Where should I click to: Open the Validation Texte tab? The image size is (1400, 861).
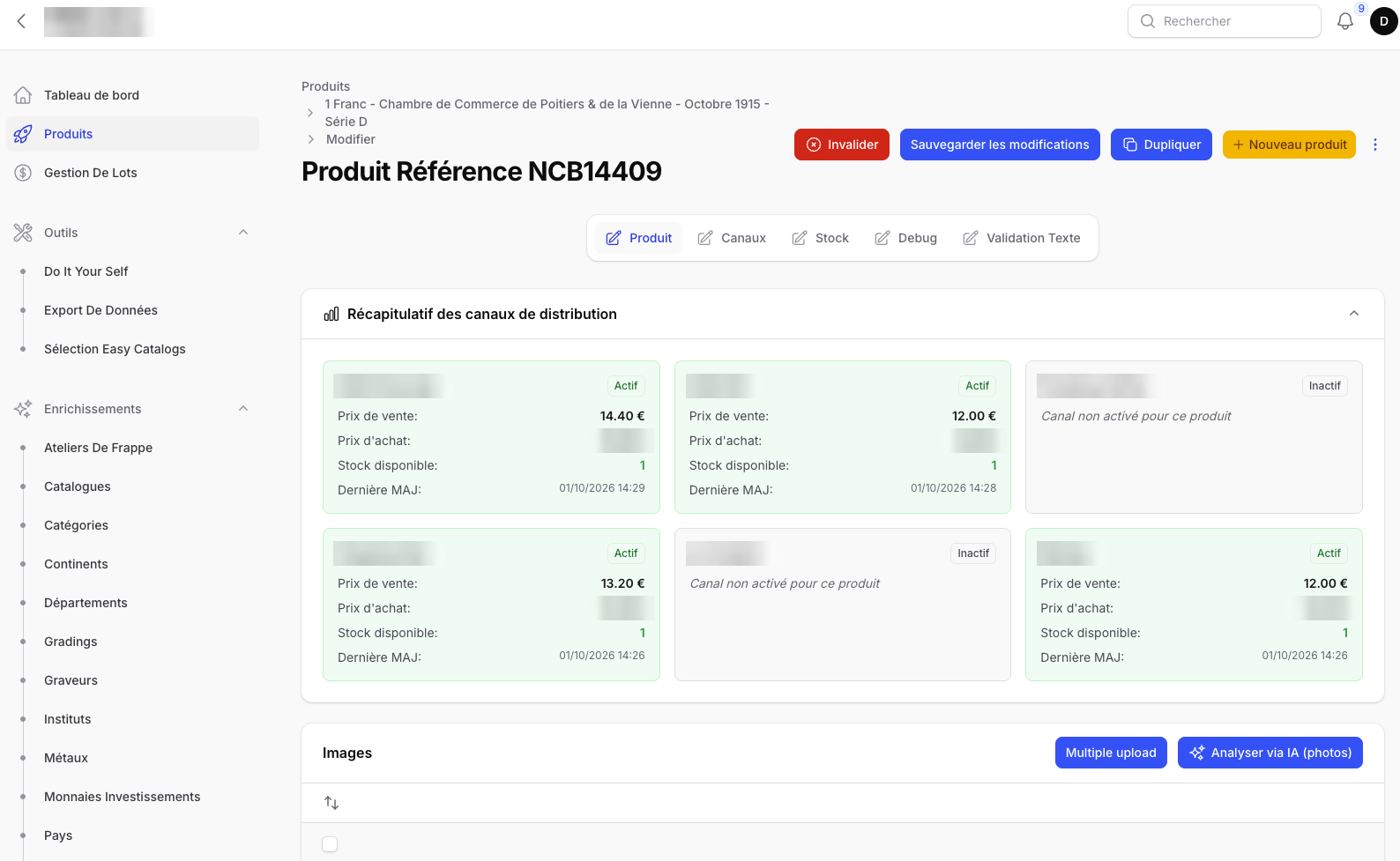coord(1022,238)
